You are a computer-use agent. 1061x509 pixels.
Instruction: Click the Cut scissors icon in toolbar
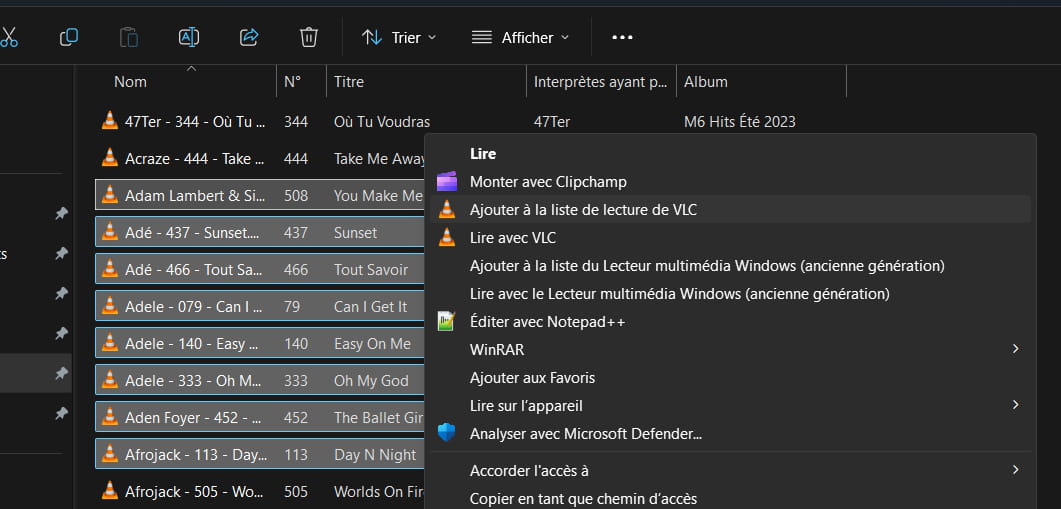click(8, 37)
